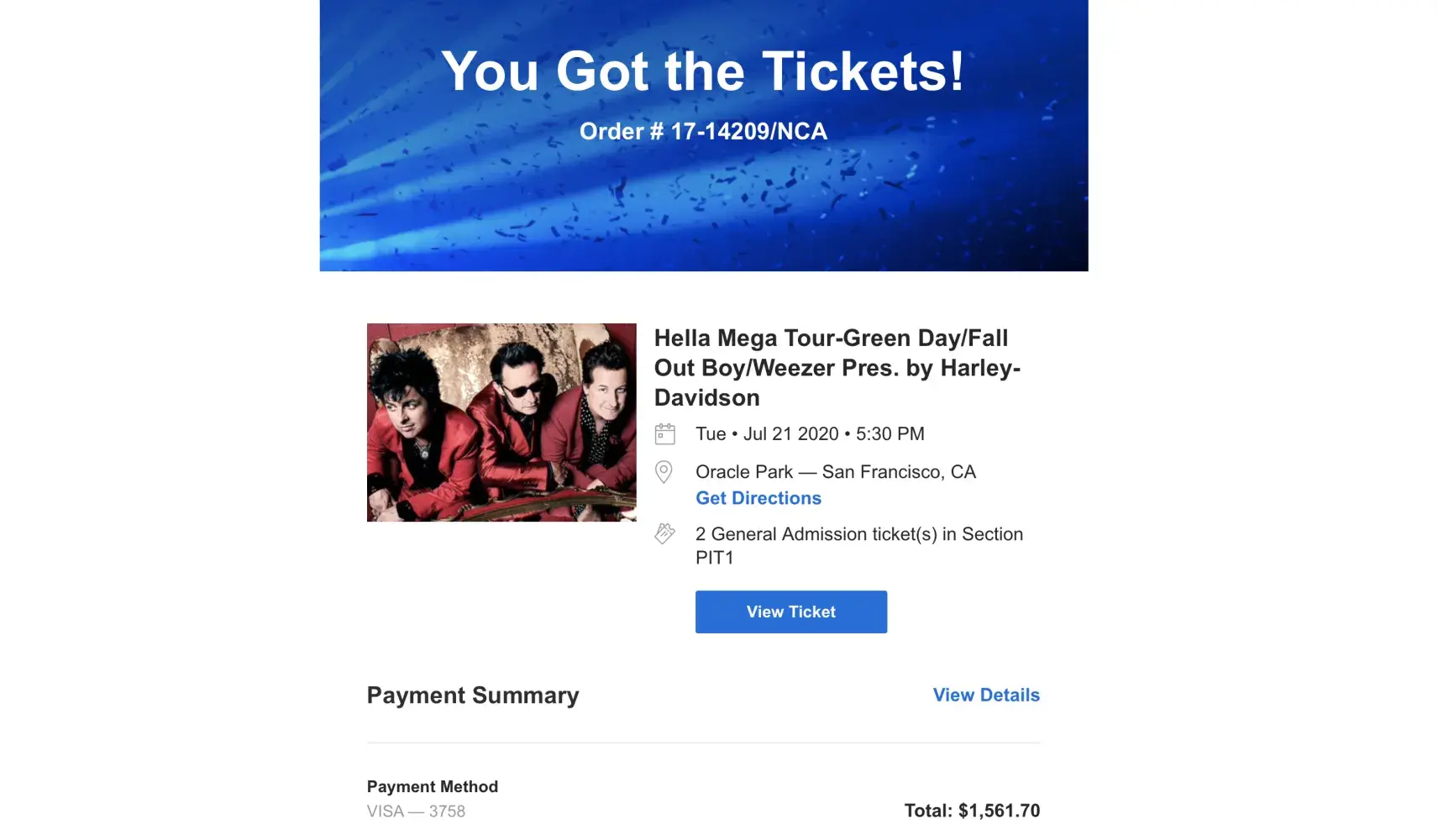Click the calendar icon beside event date
This screenshot has width=1438, height=840.
[x=664, y=434]
